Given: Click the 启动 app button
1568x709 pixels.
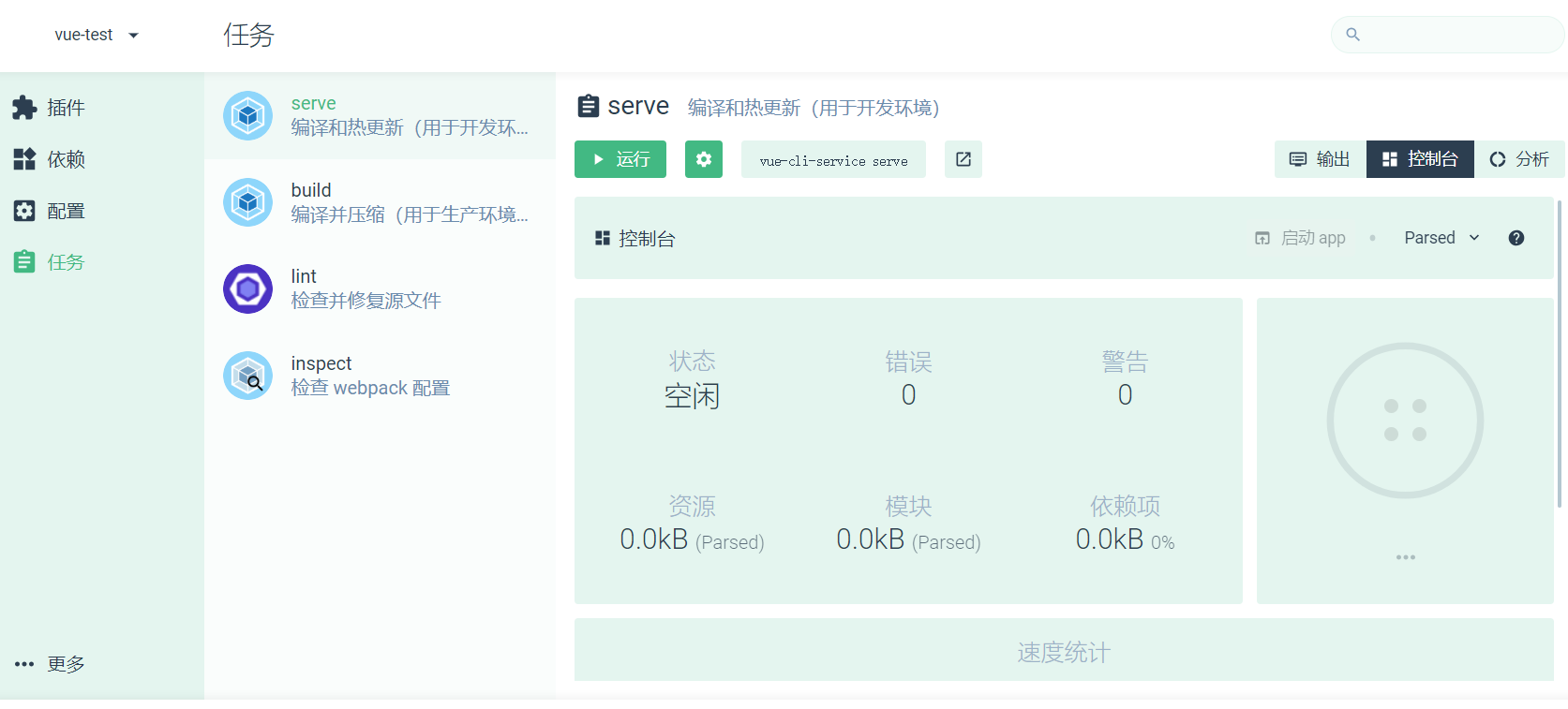Looking at the screenshot, I should pos(1300,238).
